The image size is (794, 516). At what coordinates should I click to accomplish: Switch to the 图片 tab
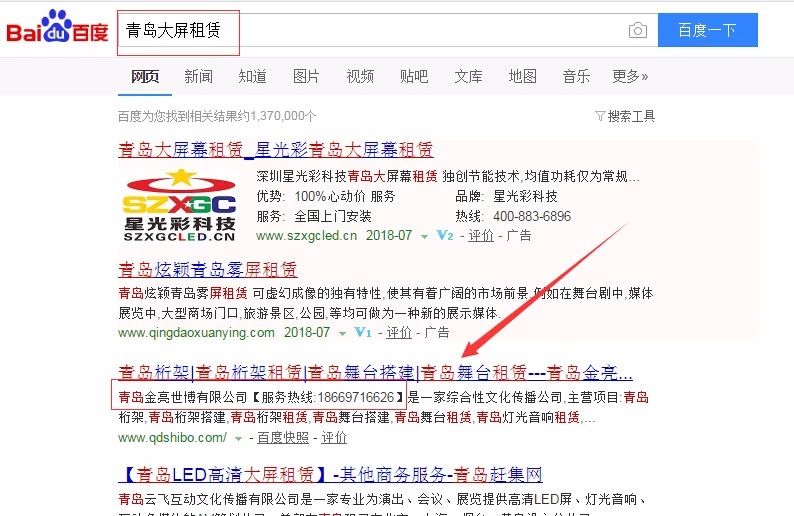click(x=306, y=76)
